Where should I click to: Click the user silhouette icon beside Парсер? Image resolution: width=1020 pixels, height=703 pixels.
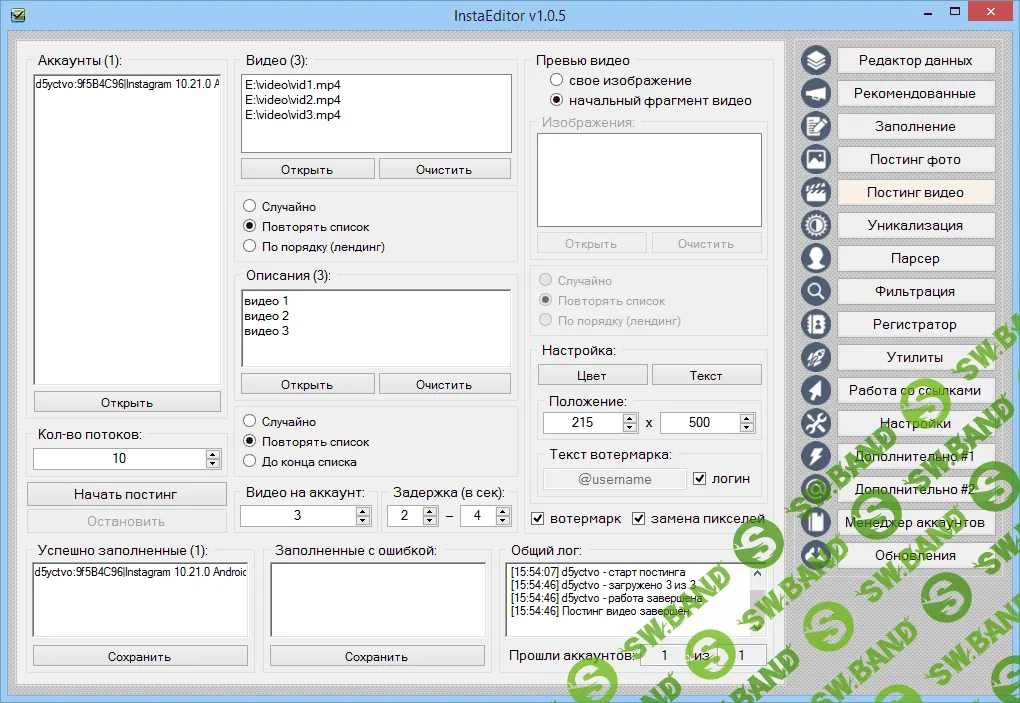(x=817, y=259)
